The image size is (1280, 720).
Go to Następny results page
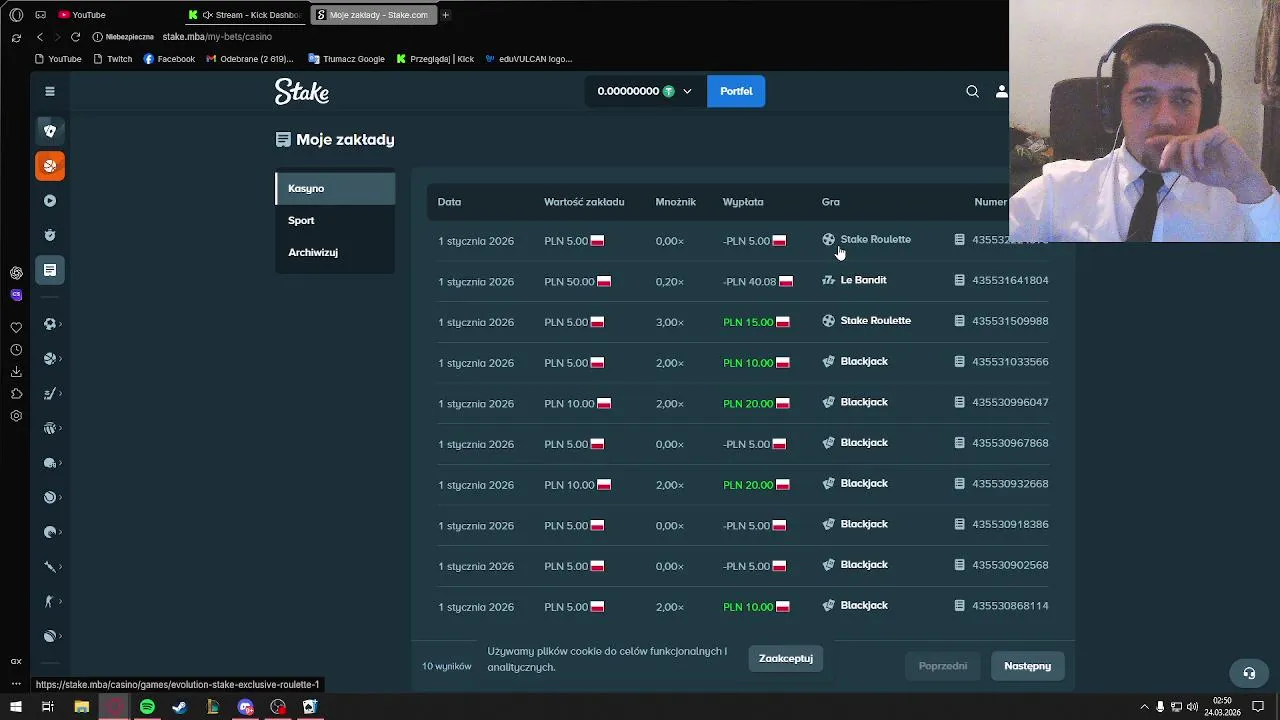pos(1027,666)
